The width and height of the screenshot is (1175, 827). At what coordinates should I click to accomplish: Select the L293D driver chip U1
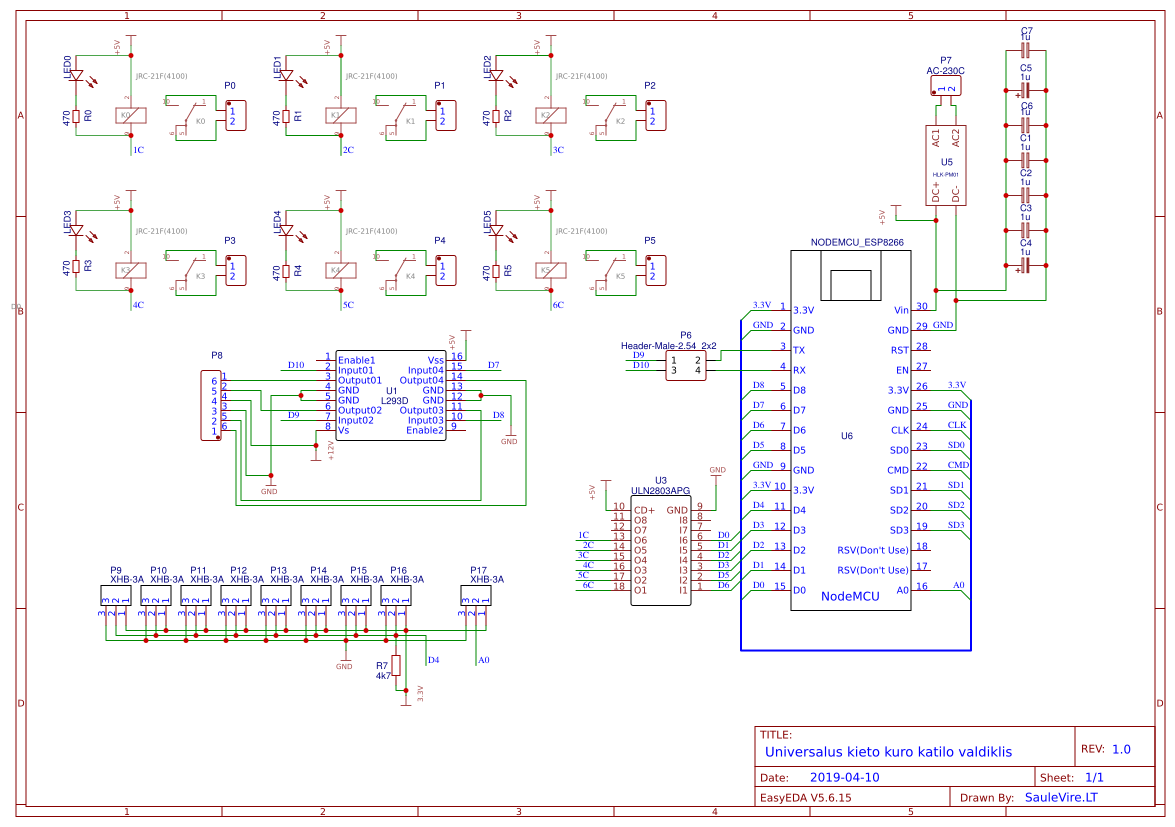pos(390,396)
